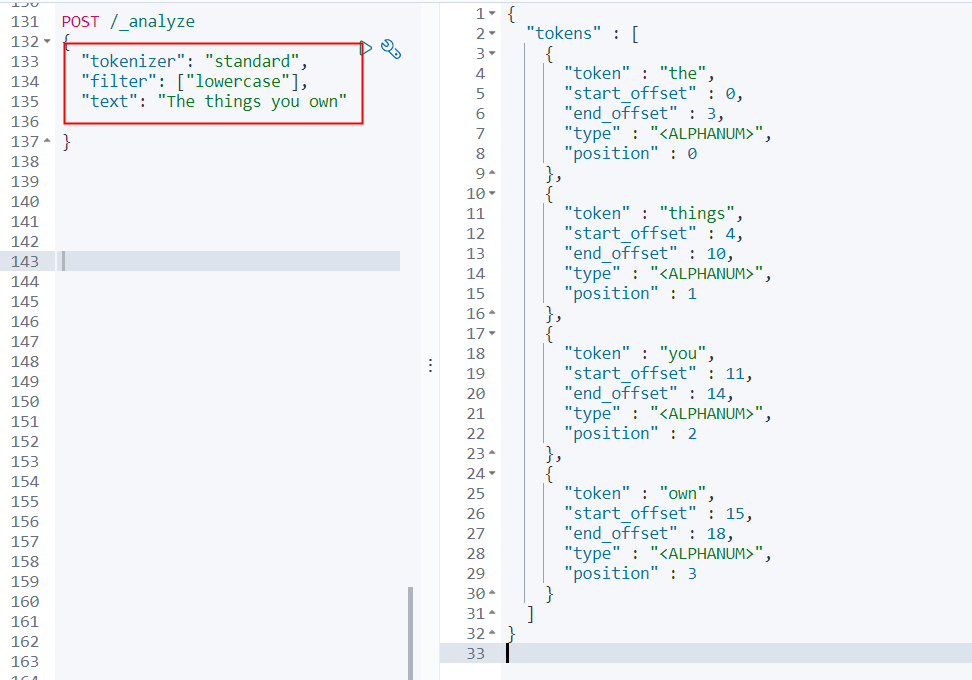
Task: Place cursor on the "tokenizer": "standard" line
Action: 190,62
